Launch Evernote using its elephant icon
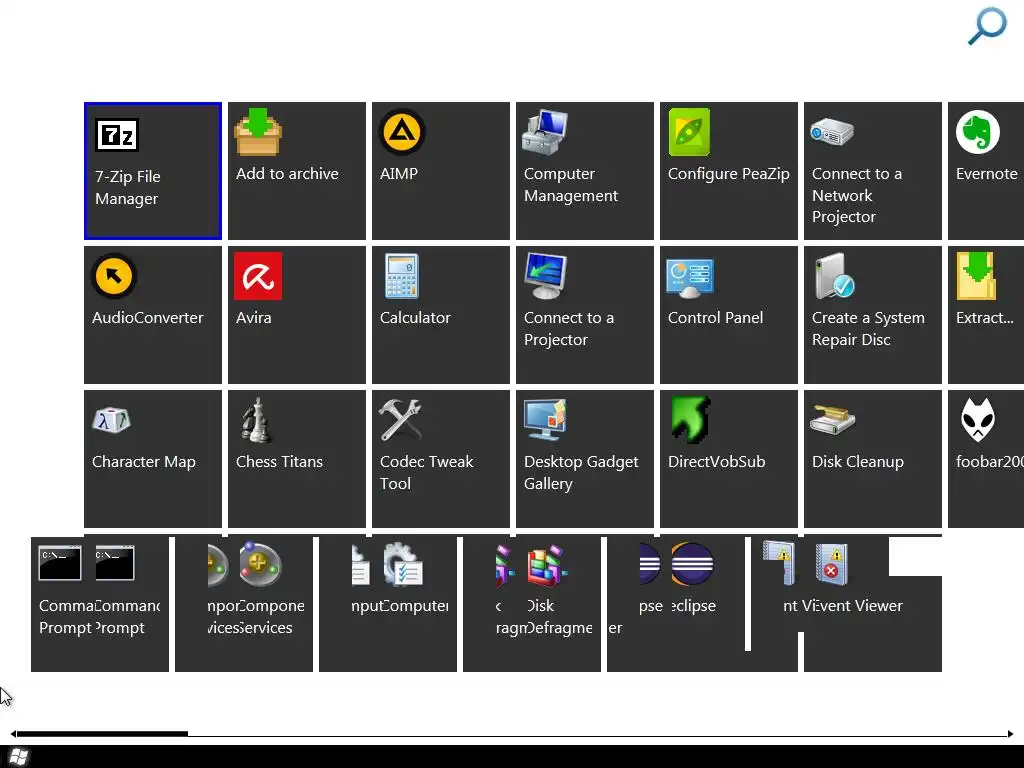Screen dimensions: 1024x768 tap(978, 132)
